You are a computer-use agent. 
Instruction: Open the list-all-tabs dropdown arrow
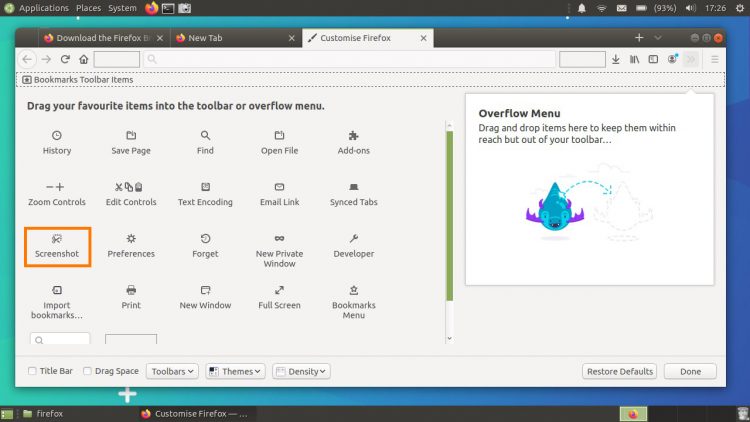pos(658,38)
